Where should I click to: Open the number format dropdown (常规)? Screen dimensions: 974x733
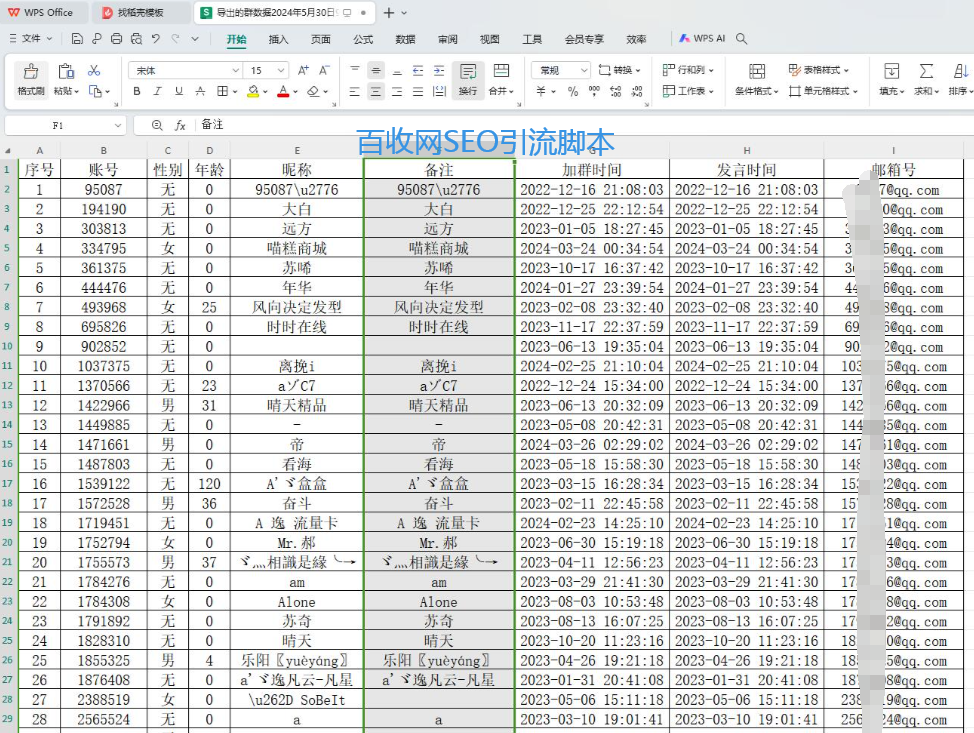[x=583, y=70]
